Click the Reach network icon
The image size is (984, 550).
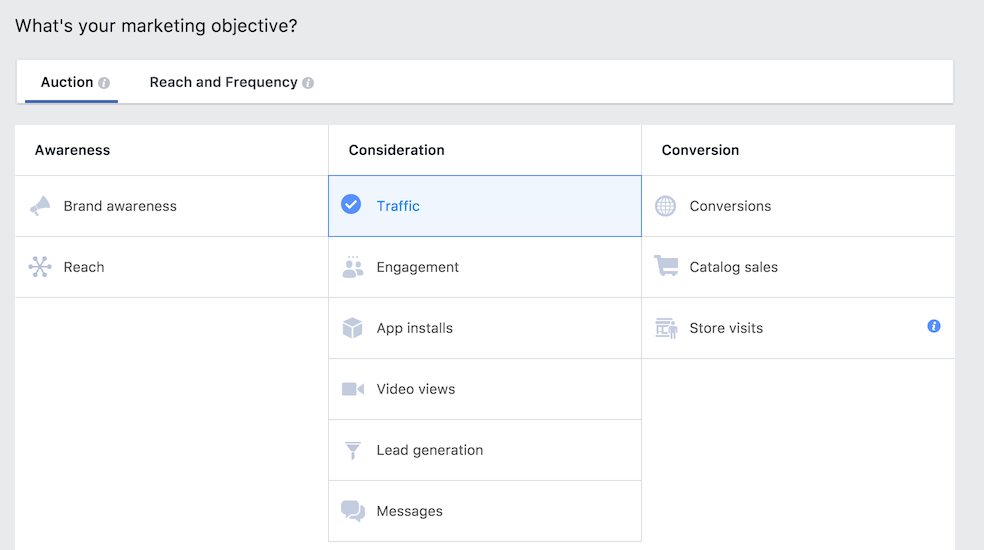tap(40, 267)
